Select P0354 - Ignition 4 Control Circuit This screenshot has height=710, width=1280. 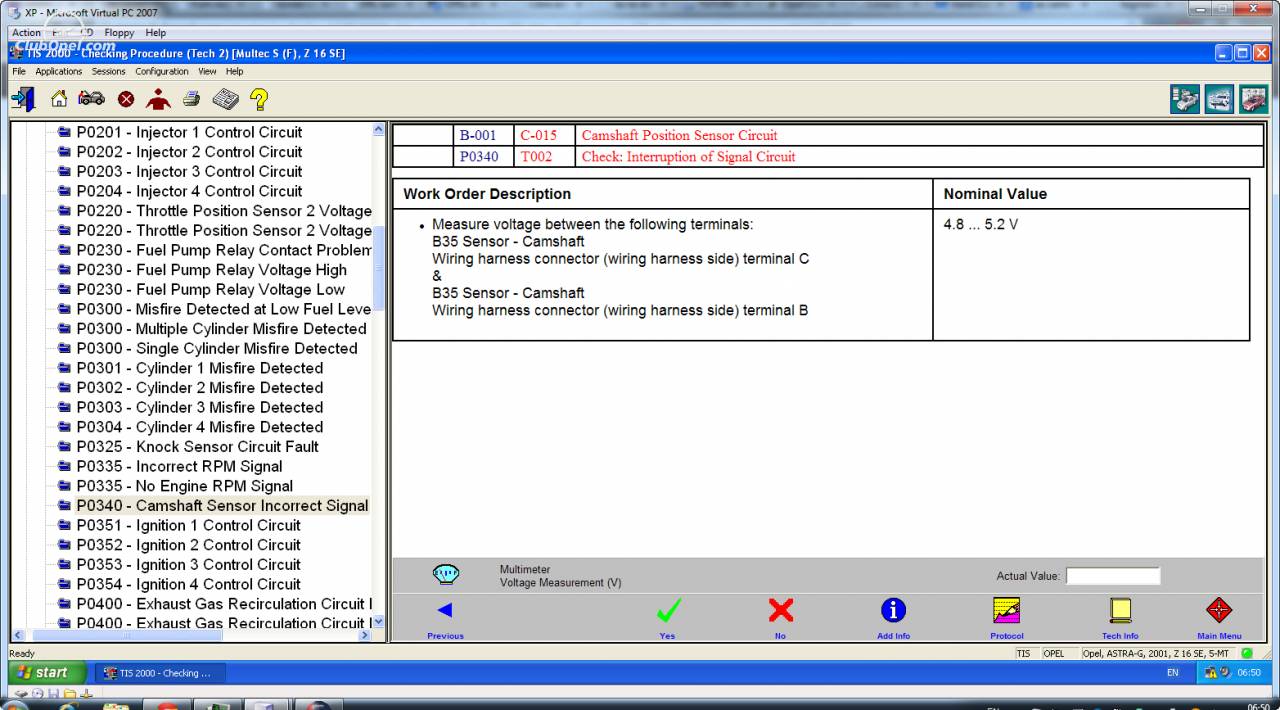pyautogui.click(x=188, y=585)
